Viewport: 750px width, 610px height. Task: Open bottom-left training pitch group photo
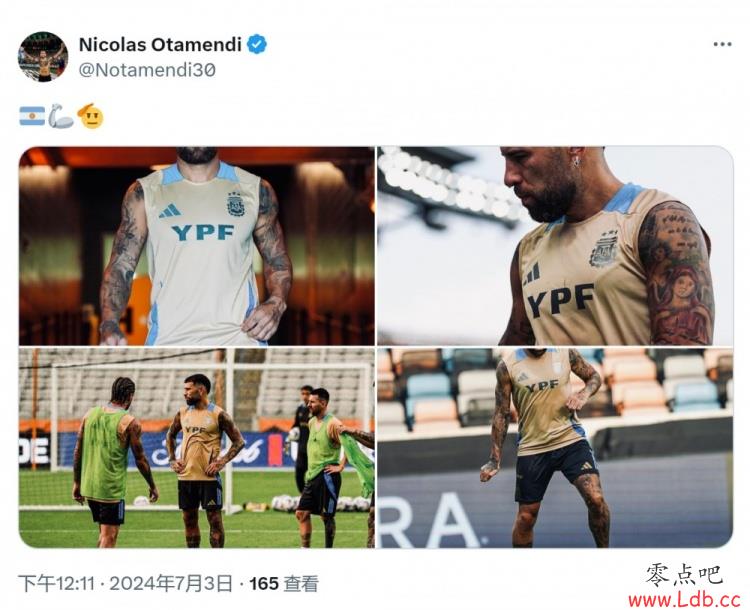[x=197, y=448]
